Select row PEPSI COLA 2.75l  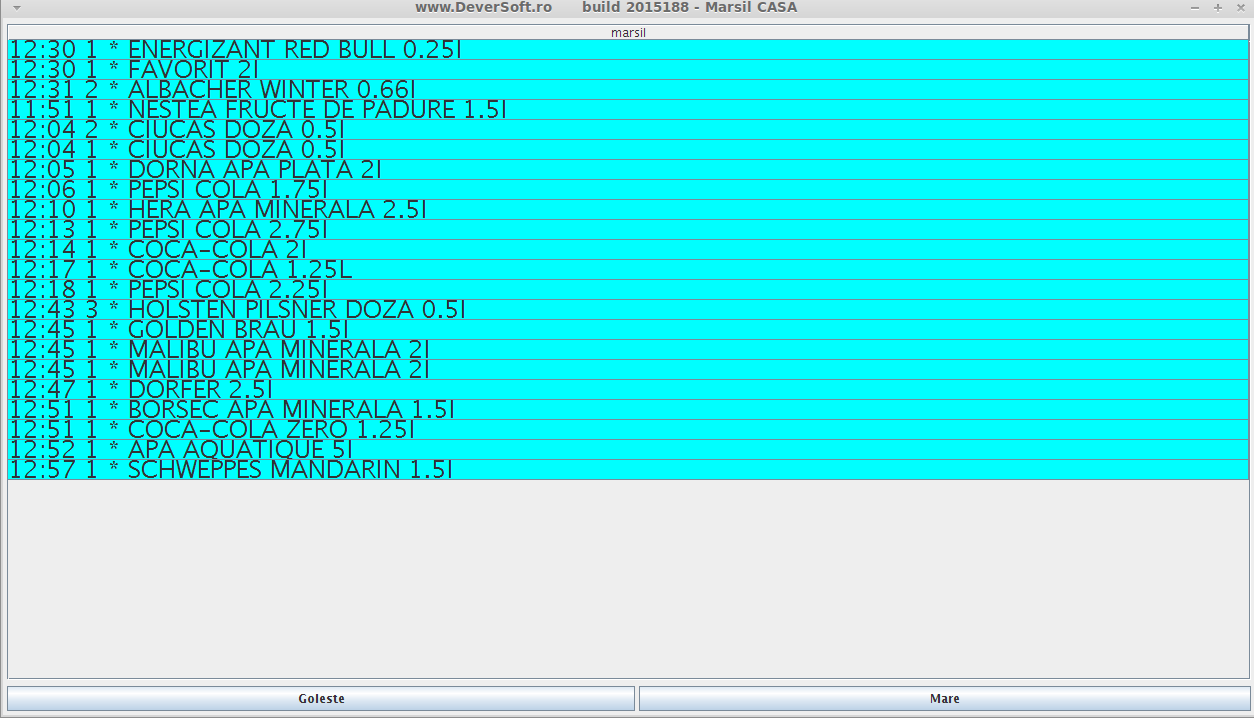pos(628,230)
